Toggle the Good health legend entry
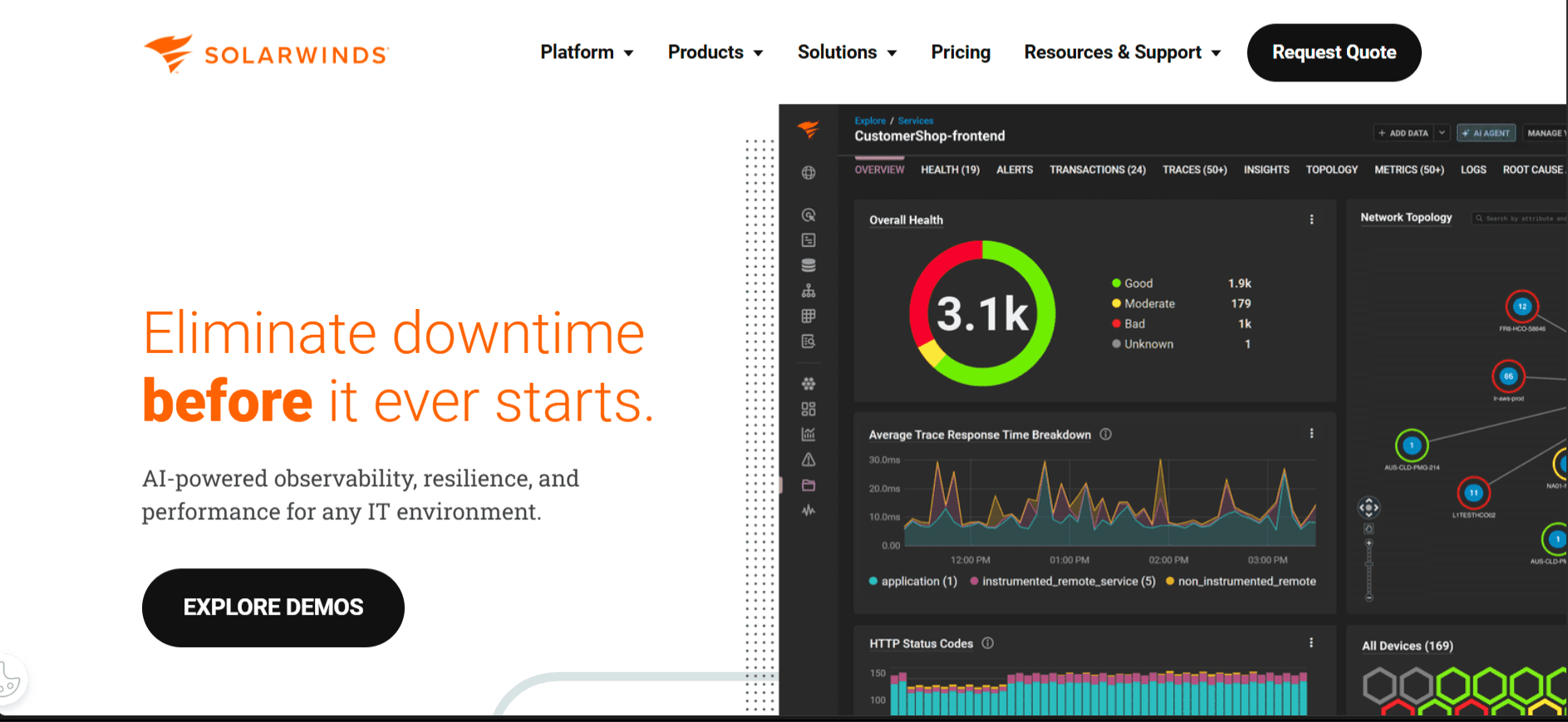The width and height of the screenshot is (1568, 722). pyautogui.click(x=1133, y=283)
